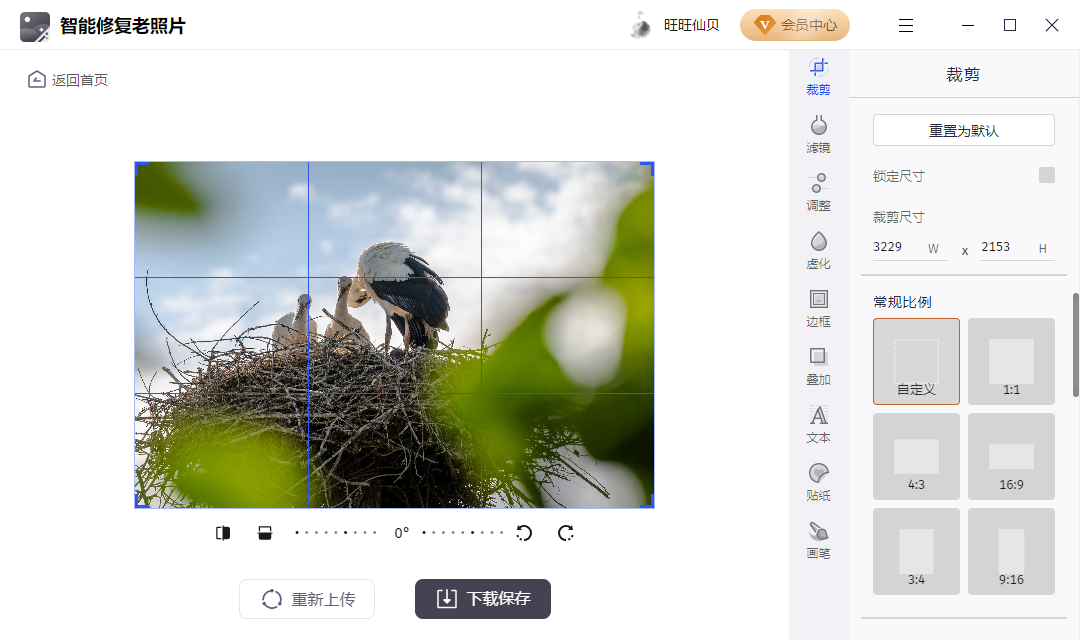Choose the 16:9 aspect ratio

point(1011,456)
